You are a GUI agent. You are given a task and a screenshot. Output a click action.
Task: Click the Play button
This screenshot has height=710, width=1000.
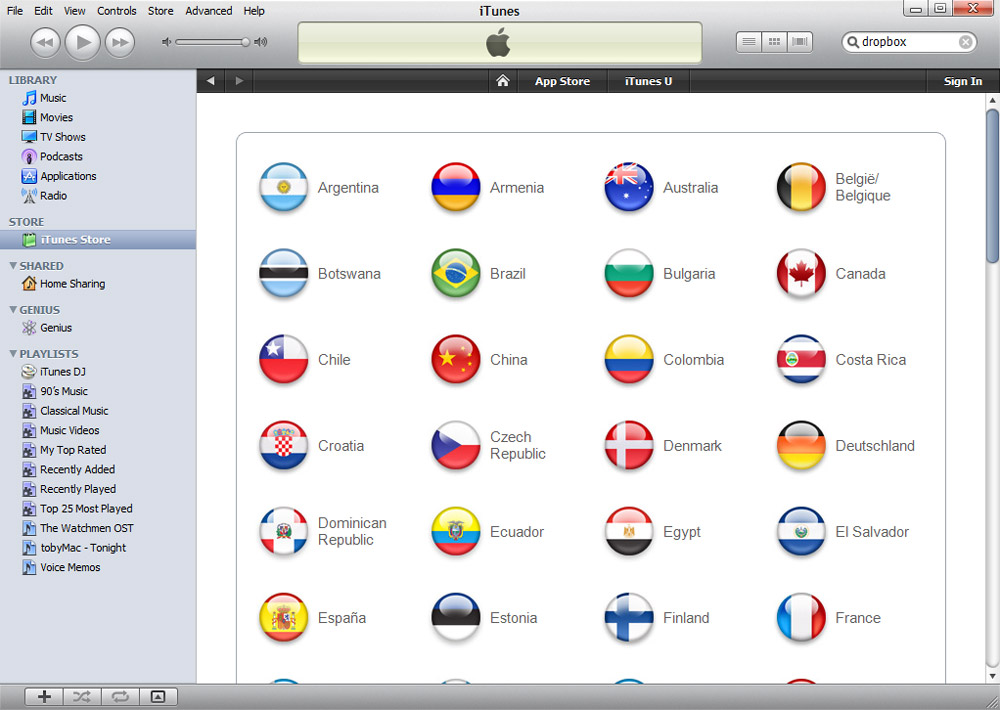click(83, 42)
